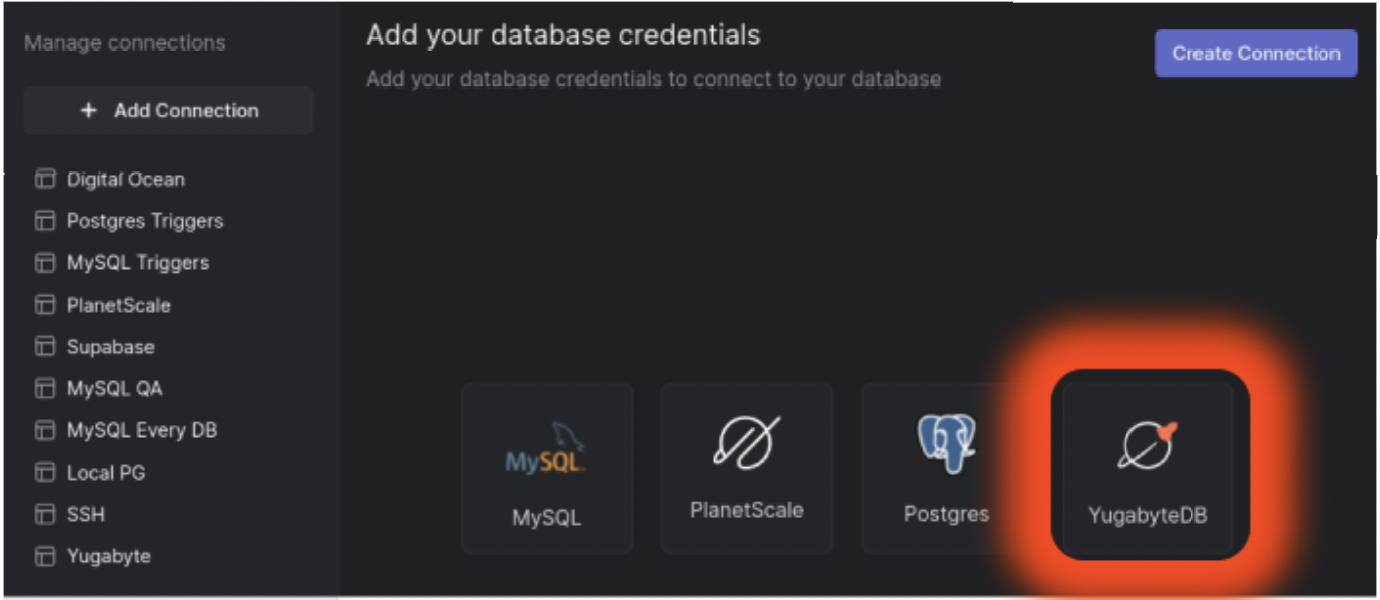Open the Postgres Triggers connection
This screenshot has width=1380, height=600.
point(144,221)
